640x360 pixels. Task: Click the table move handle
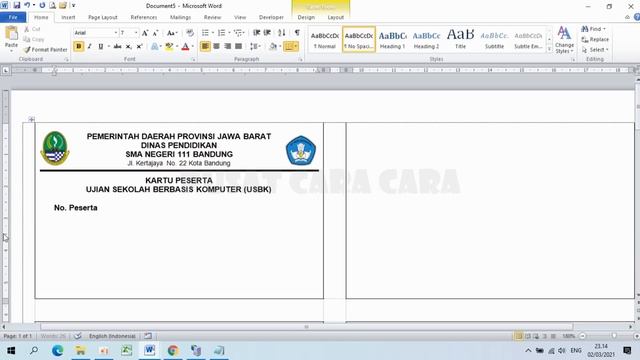(x=32, y=119)
